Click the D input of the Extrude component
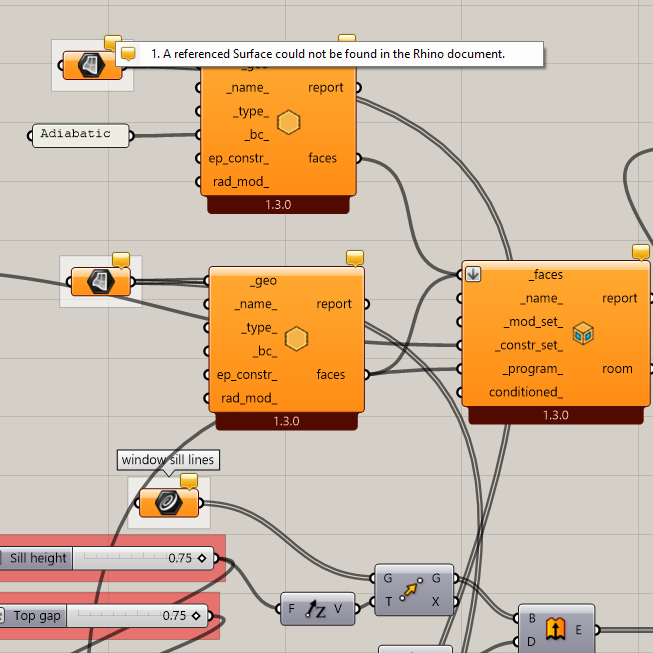653x653 pixels. (532, 642)
